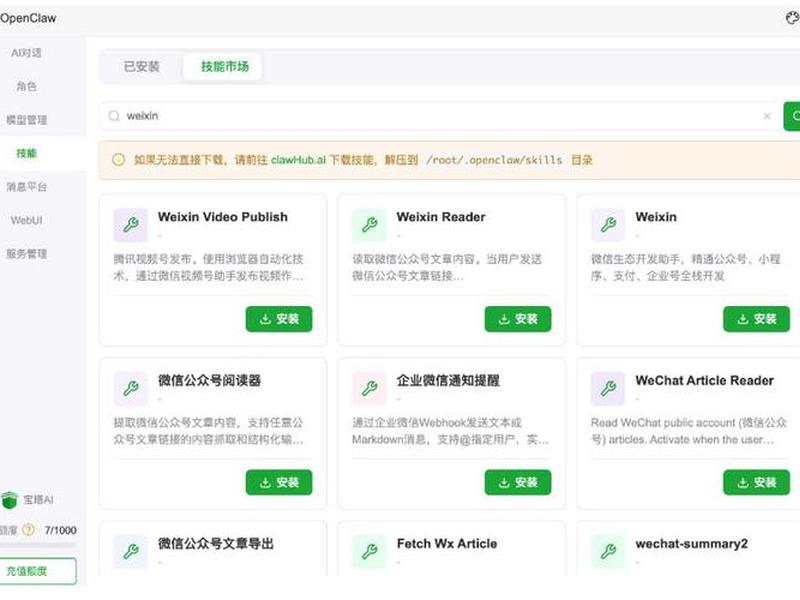The image size is (800, 600).
Task: Select the 技能市场 tab
Action: coord(223,67)
